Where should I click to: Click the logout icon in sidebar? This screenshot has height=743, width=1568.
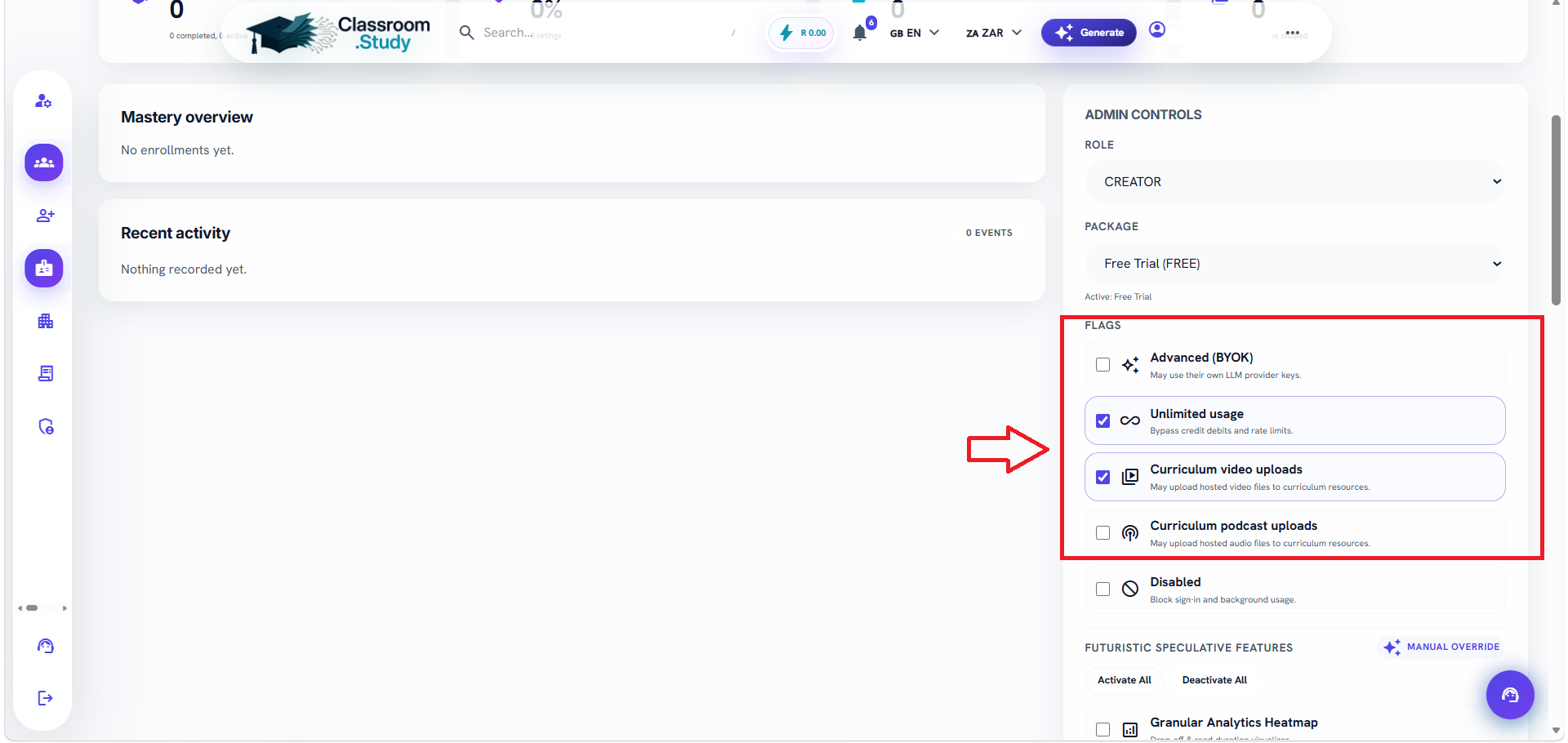coord(45,697)
